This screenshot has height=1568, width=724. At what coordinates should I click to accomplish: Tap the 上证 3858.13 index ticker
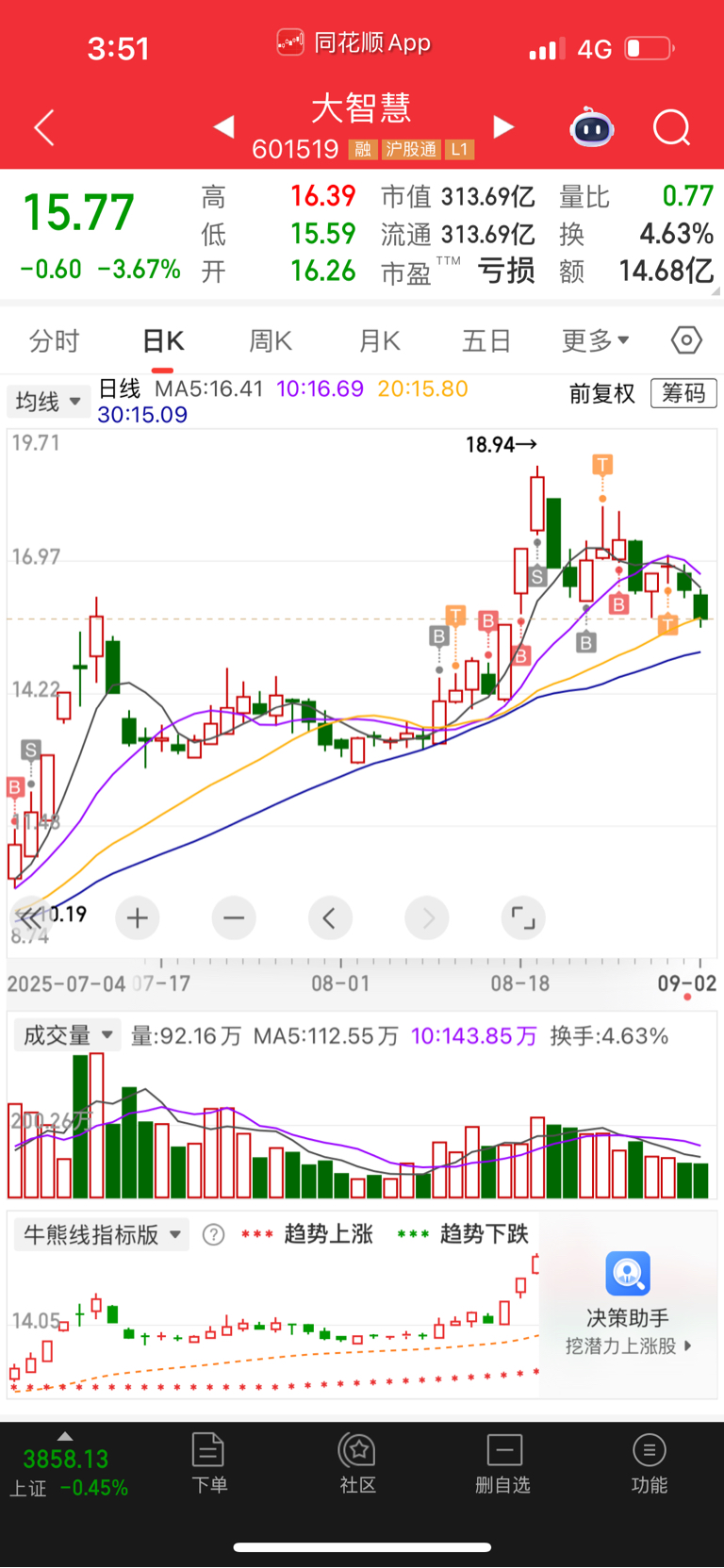68,1473
